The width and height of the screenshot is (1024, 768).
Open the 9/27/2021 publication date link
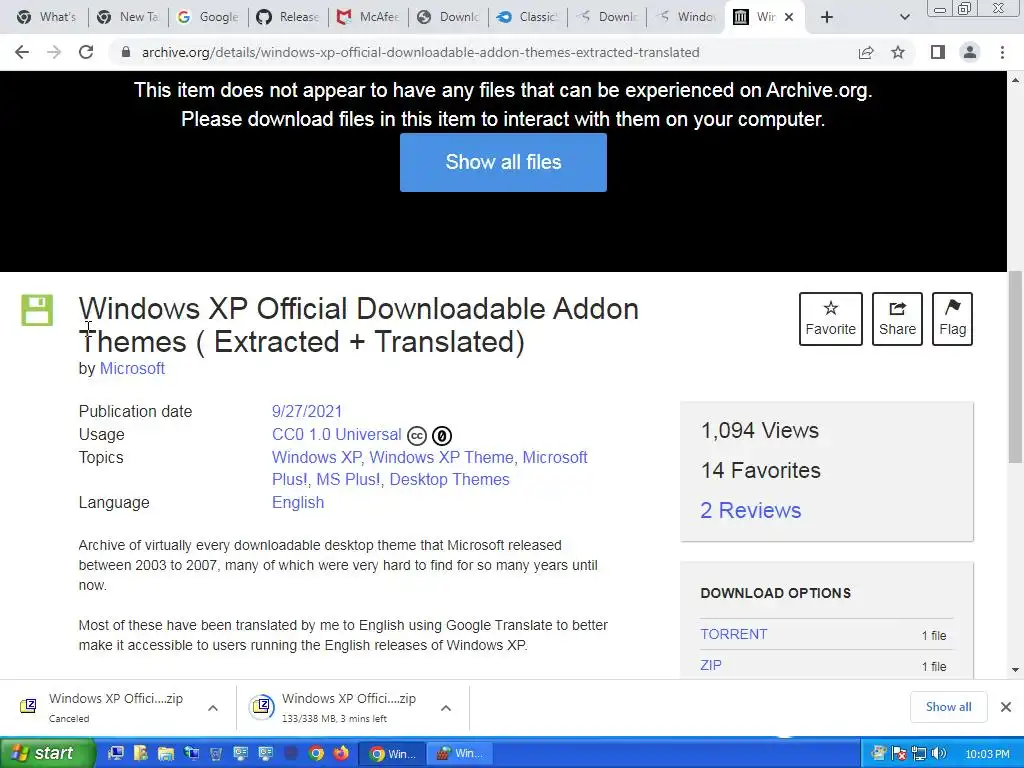coord(307,411)
